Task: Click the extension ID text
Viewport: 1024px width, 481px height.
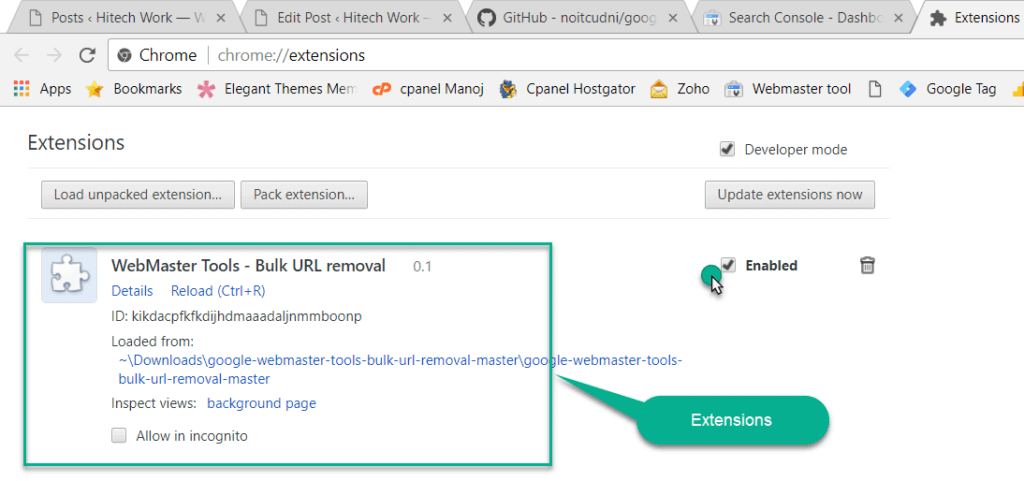Action: (236, 317)
